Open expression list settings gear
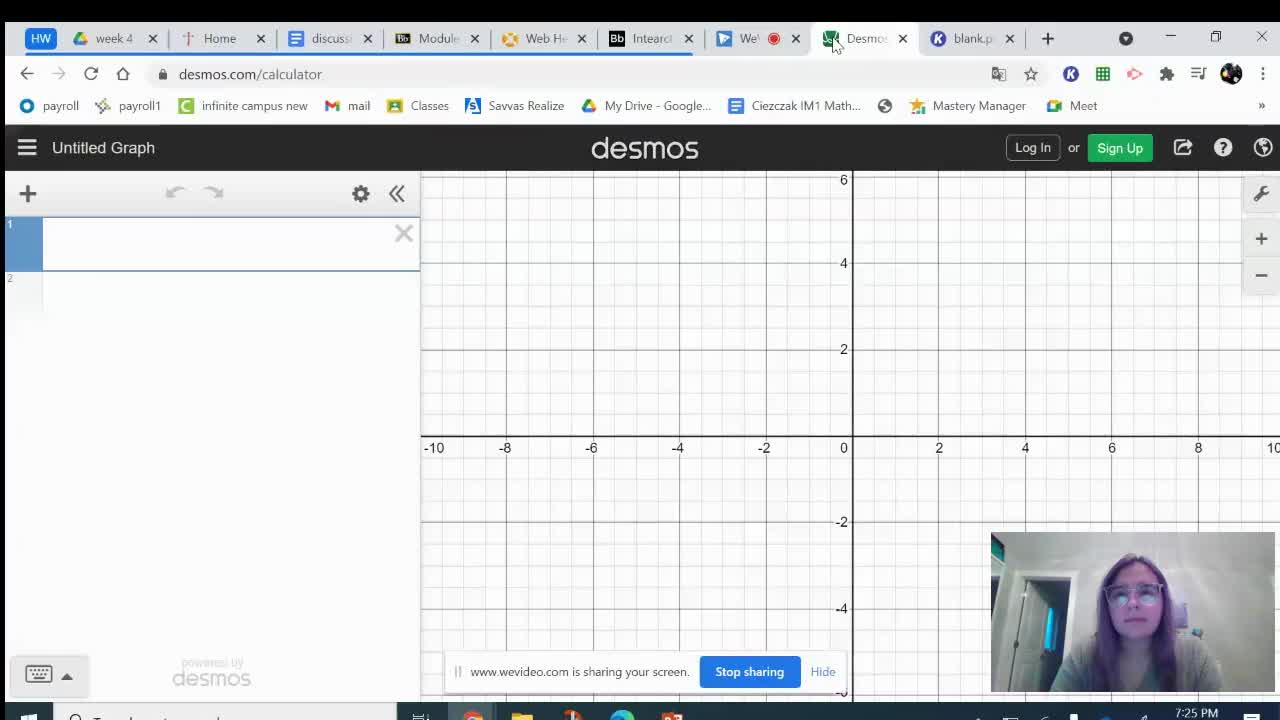This screenshot has height=720, width=1280. click(361, 194)
